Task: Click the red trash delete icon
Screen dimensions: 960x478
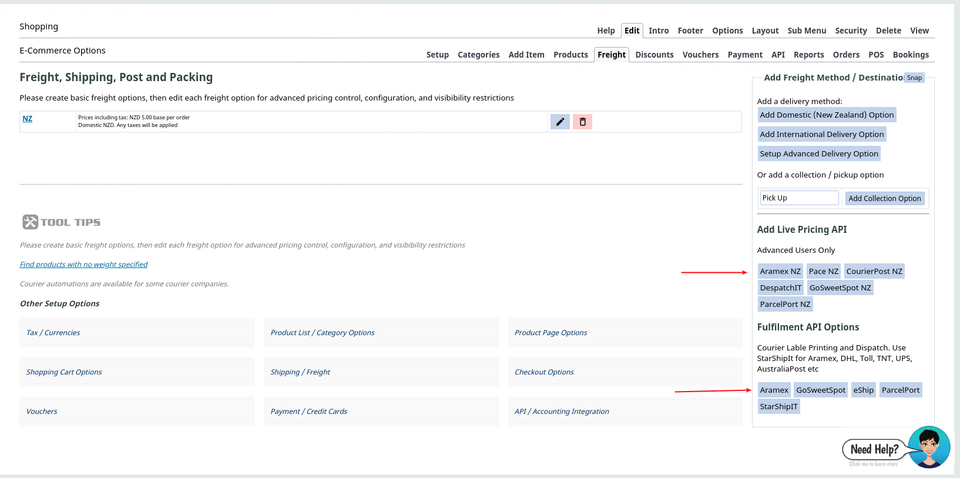Action: point(582,122)
